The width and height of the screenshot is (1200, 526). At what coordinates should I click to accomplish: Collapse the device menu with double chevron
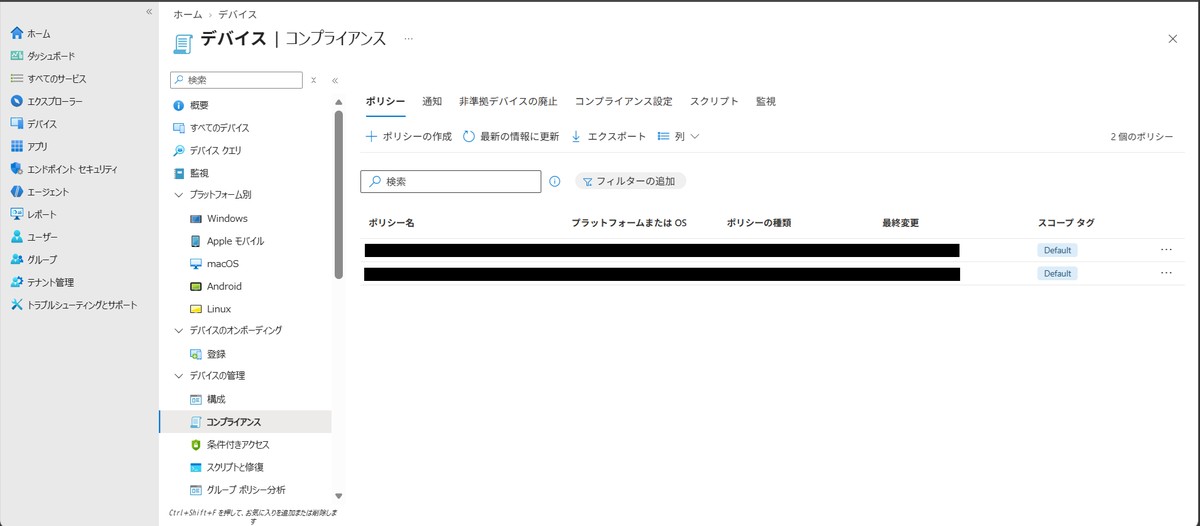click(x=335, y=80)
